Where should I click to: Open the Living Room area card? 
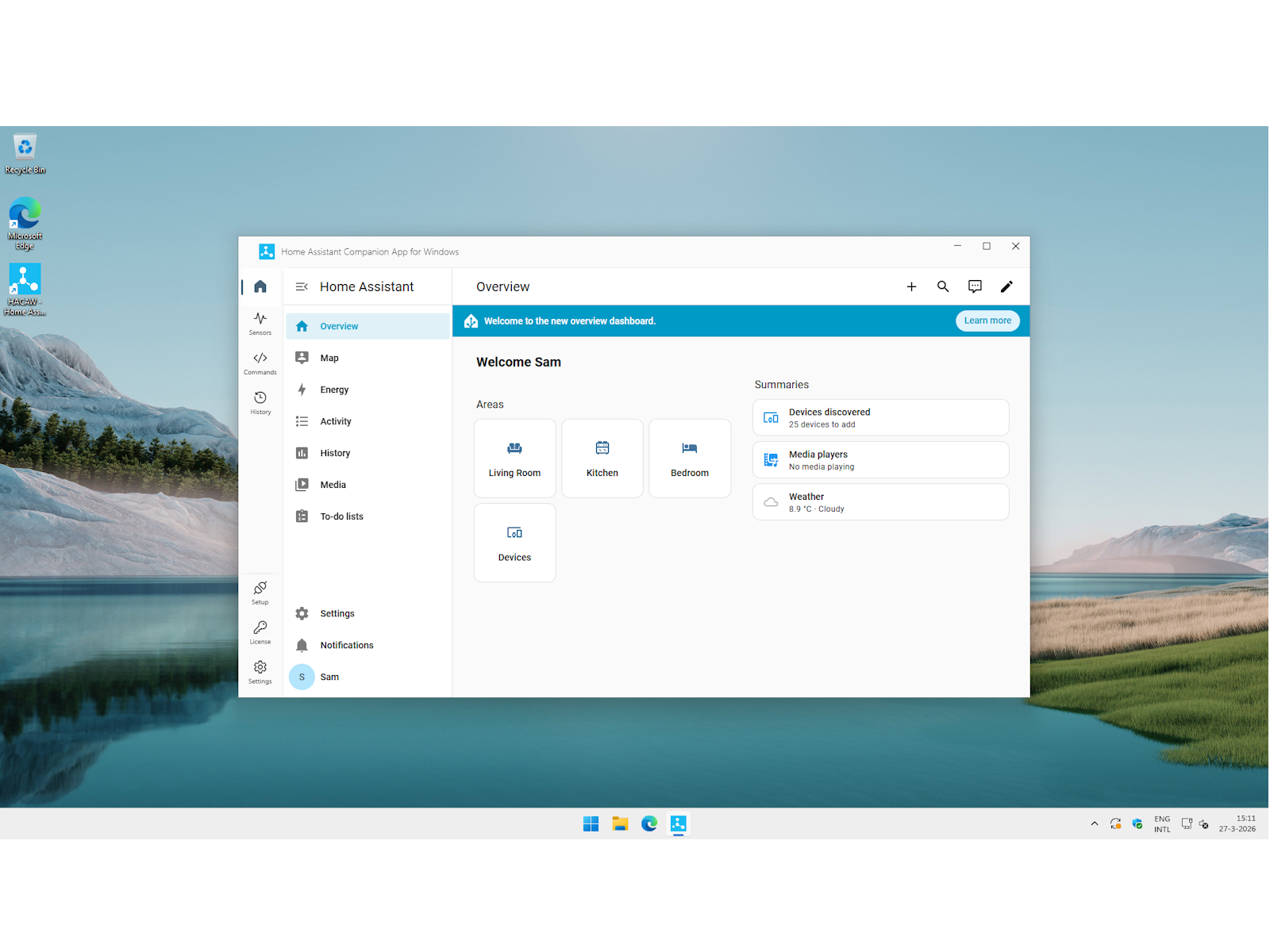point(514,459)
